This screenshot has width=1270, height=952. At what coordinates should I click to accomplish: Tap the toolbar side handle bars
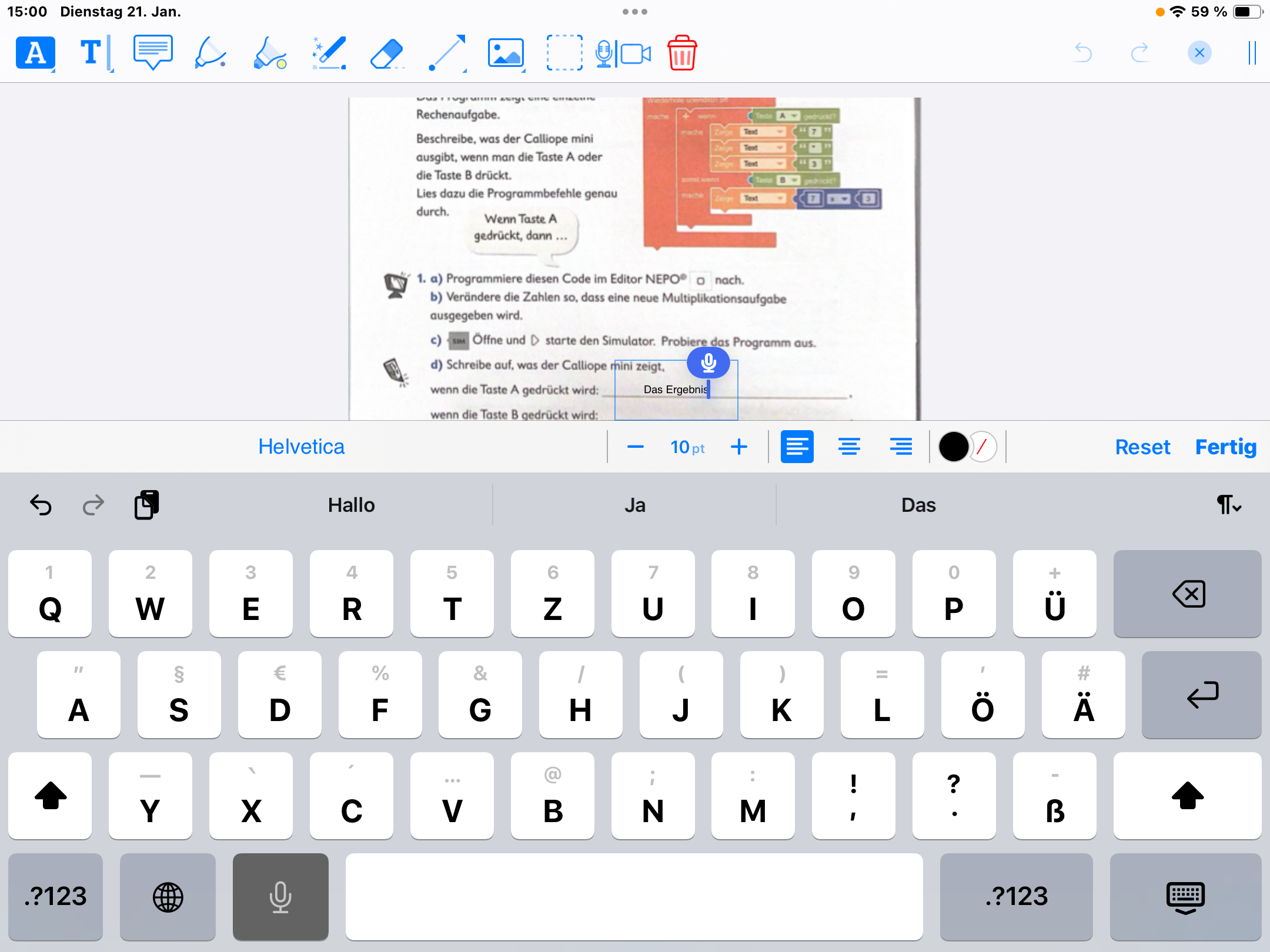[x=1252, y=53]
